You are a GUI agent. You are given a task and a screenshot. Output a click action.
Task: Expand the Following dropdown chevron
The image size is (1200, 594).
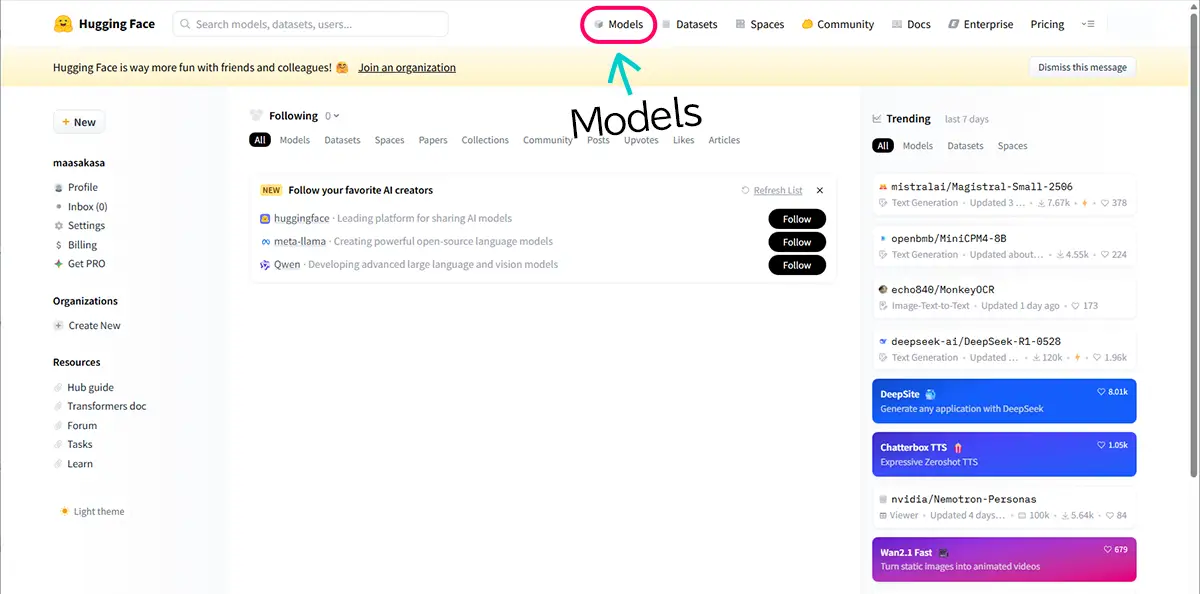pyautogui.click(x=336, y=116)
